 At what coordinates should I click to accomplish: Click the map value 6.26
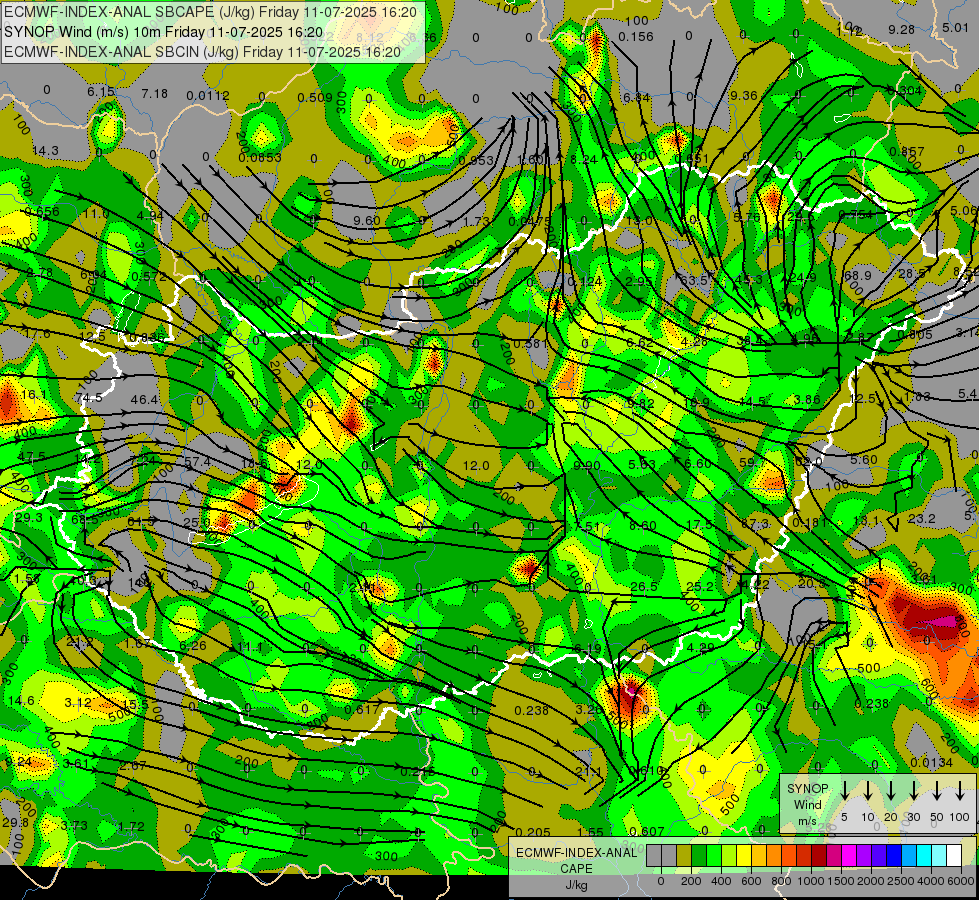193,646
